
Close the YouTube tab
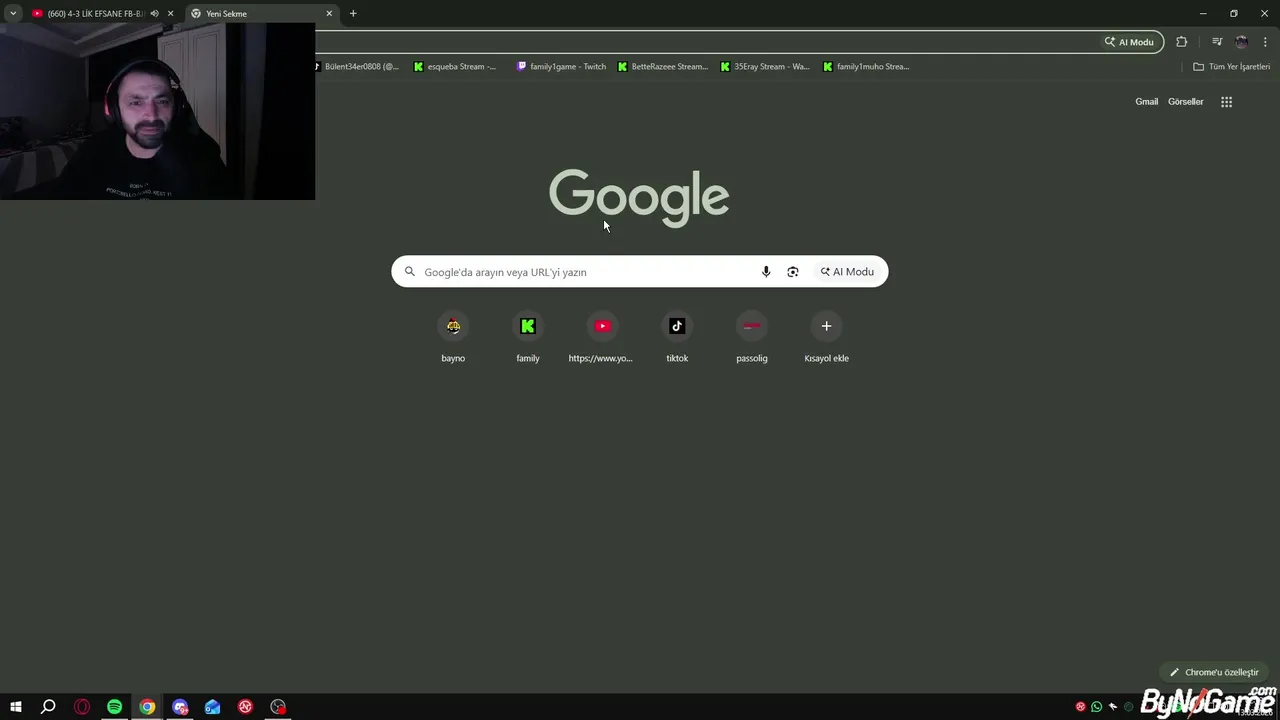(x=170, y=14)
